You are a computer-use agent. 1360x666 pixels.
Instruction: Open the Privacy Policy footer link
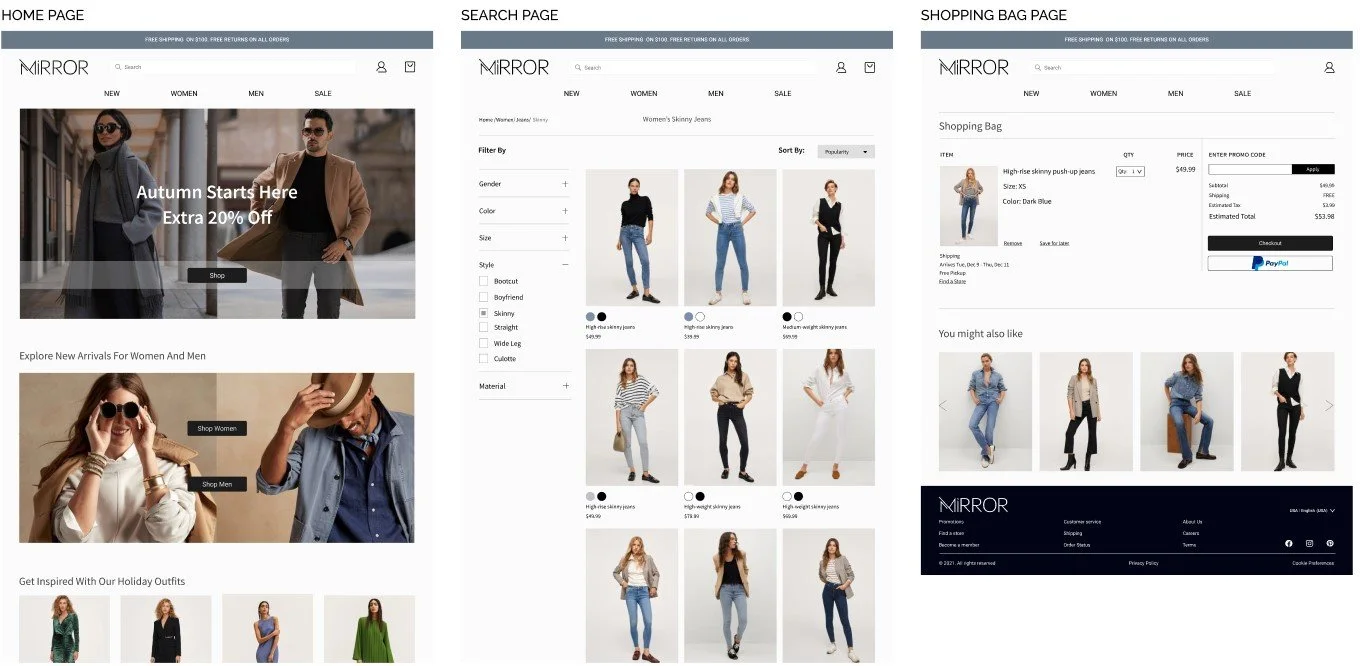1143,563
